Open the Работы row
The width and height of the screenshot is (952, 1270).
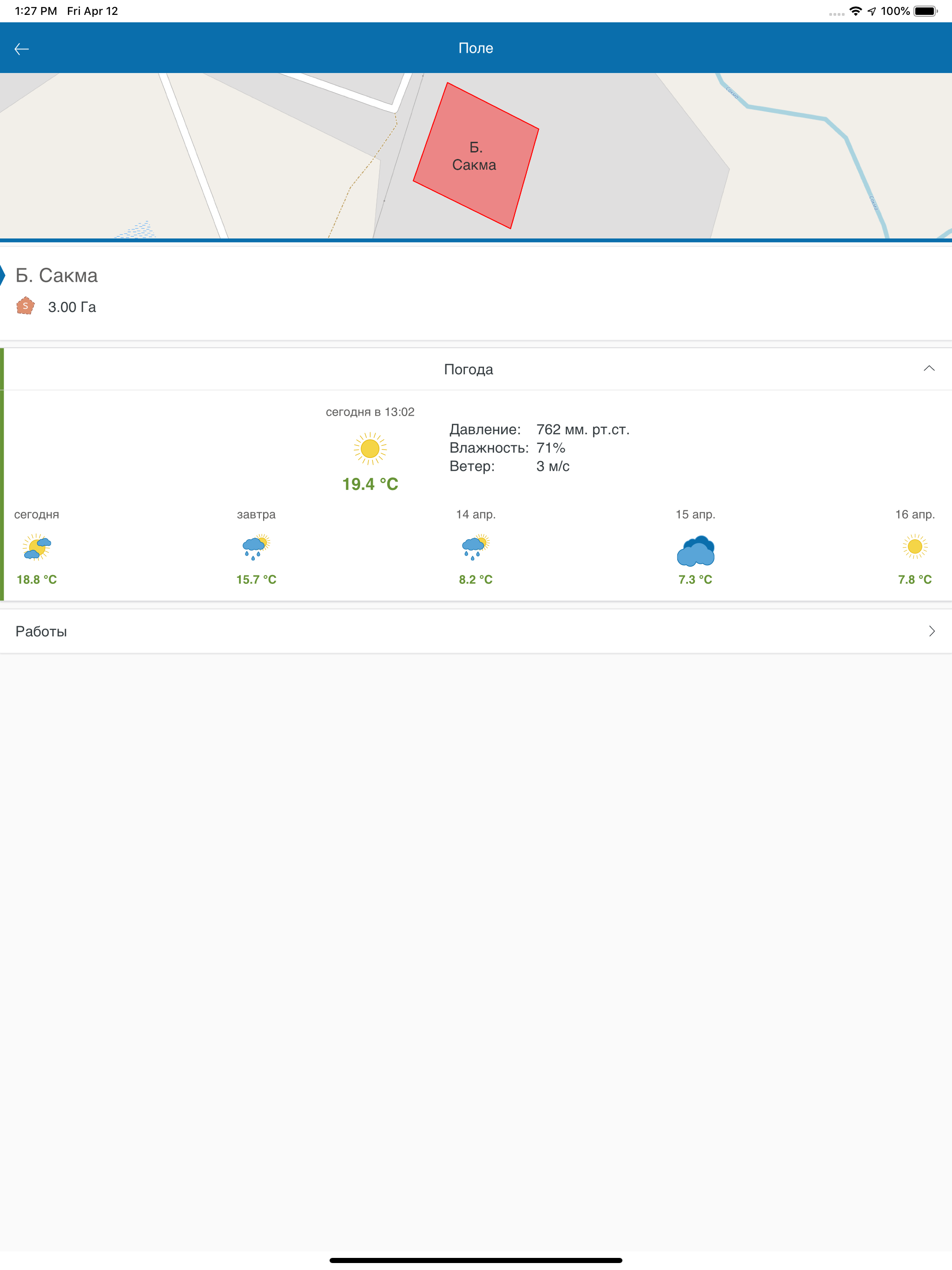[476, 632]
